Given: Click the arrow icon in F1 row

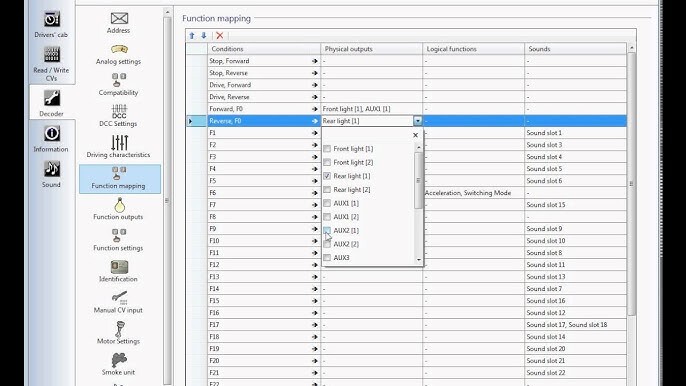Looking at the screenshot, I should (x=315, y=133).
